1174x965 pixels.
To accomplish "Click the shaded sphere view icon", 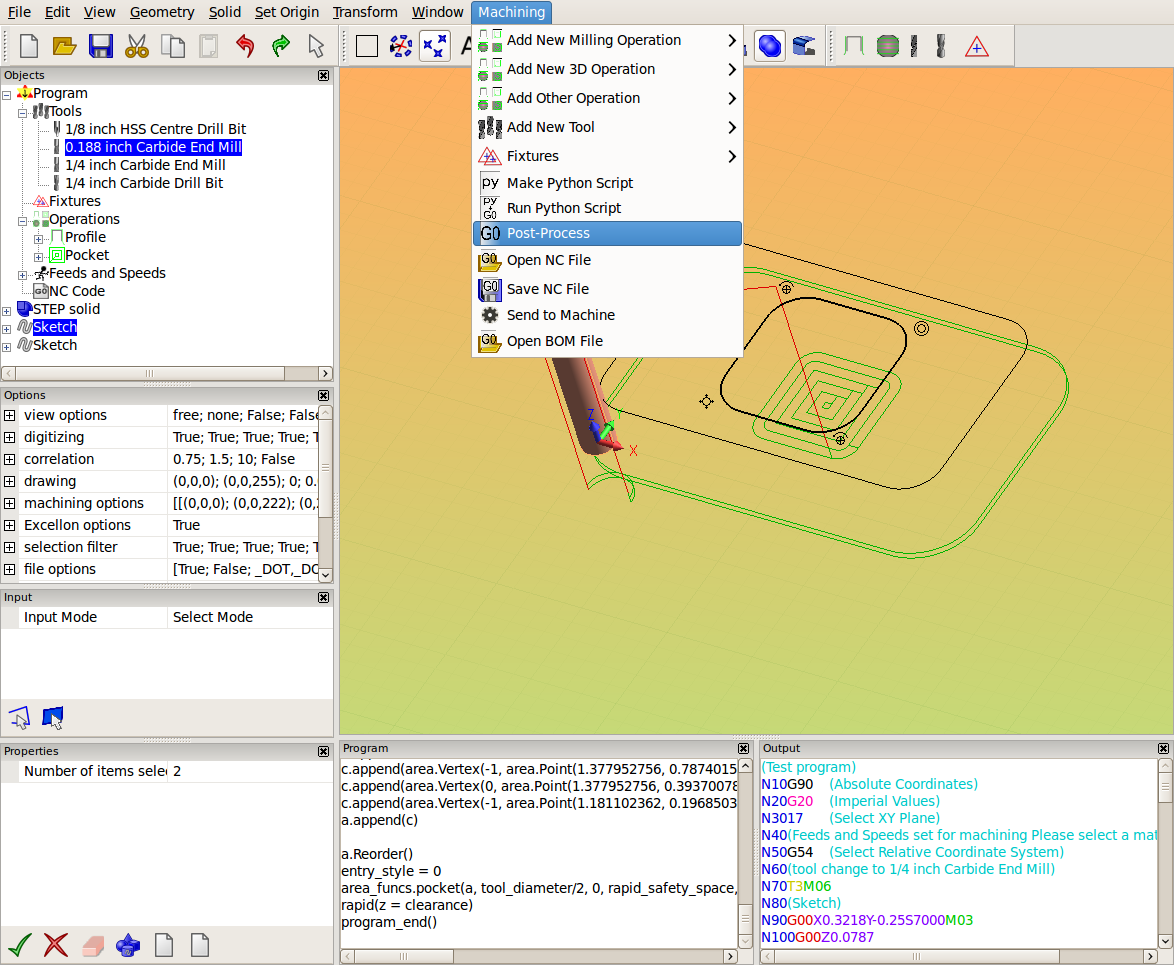I will 769,45.
